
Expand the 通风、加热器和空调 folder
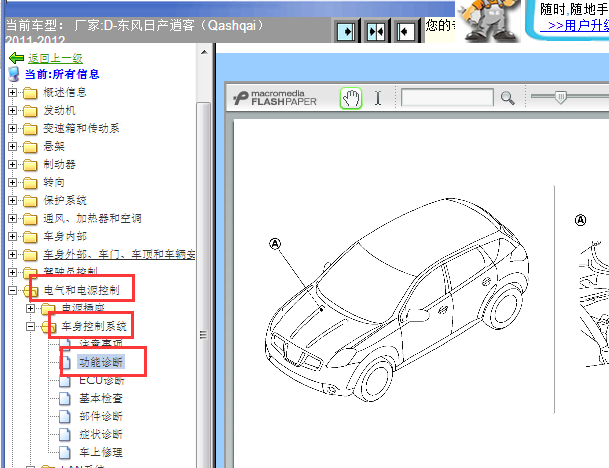tap(12, 218)
